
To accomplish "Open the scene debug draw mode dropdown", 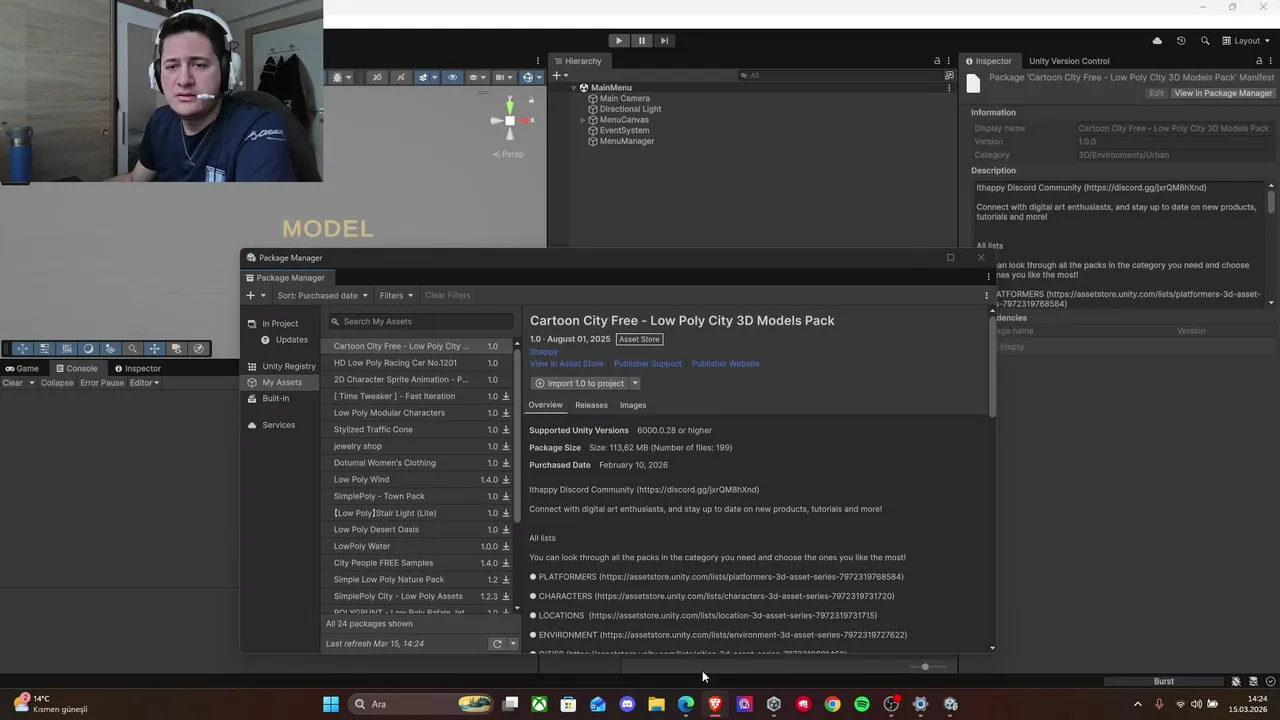I will pyautogui.click(x=340, y=77).
